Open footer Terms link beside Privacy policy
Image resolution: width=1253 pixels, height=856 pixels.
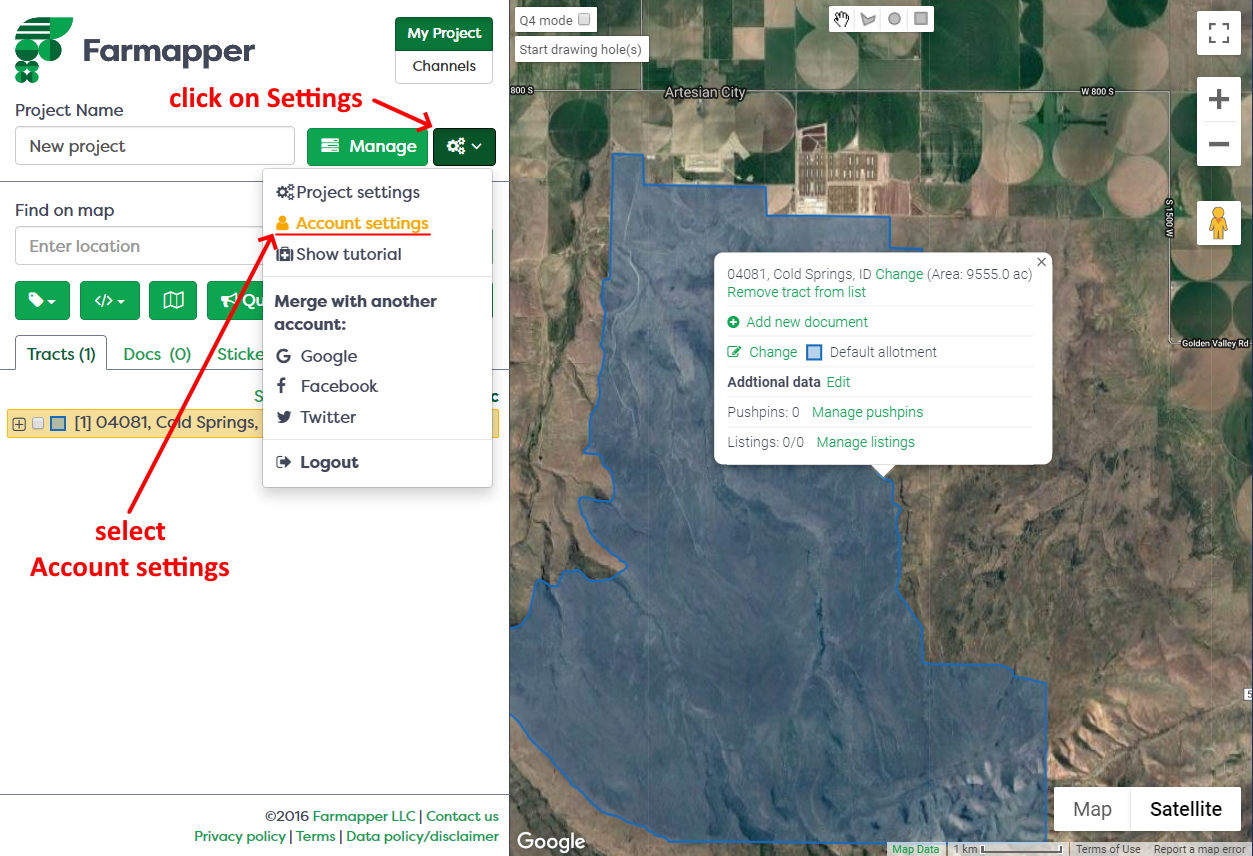click(316, 836)
